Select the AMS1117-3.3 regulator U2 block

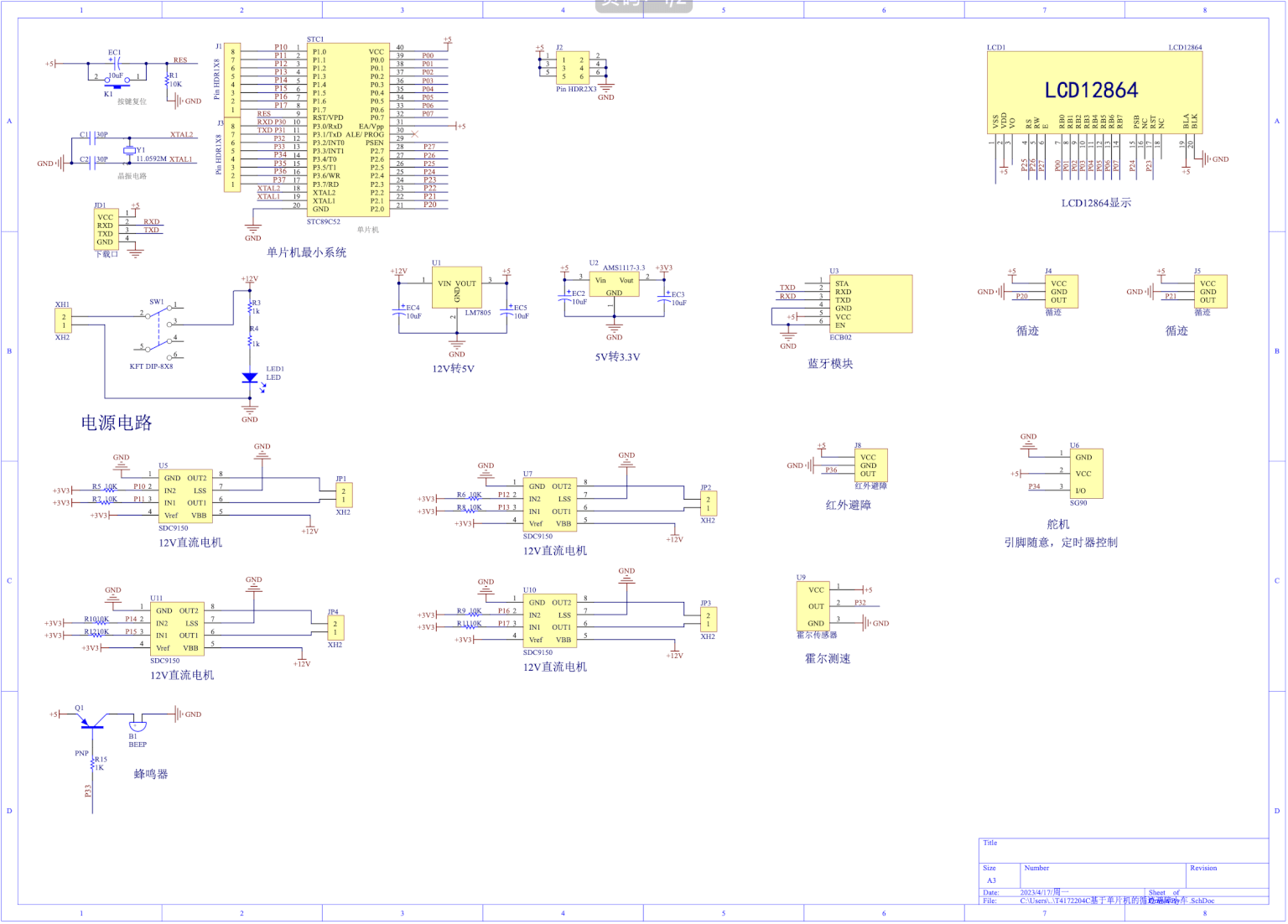pos(614,283)
